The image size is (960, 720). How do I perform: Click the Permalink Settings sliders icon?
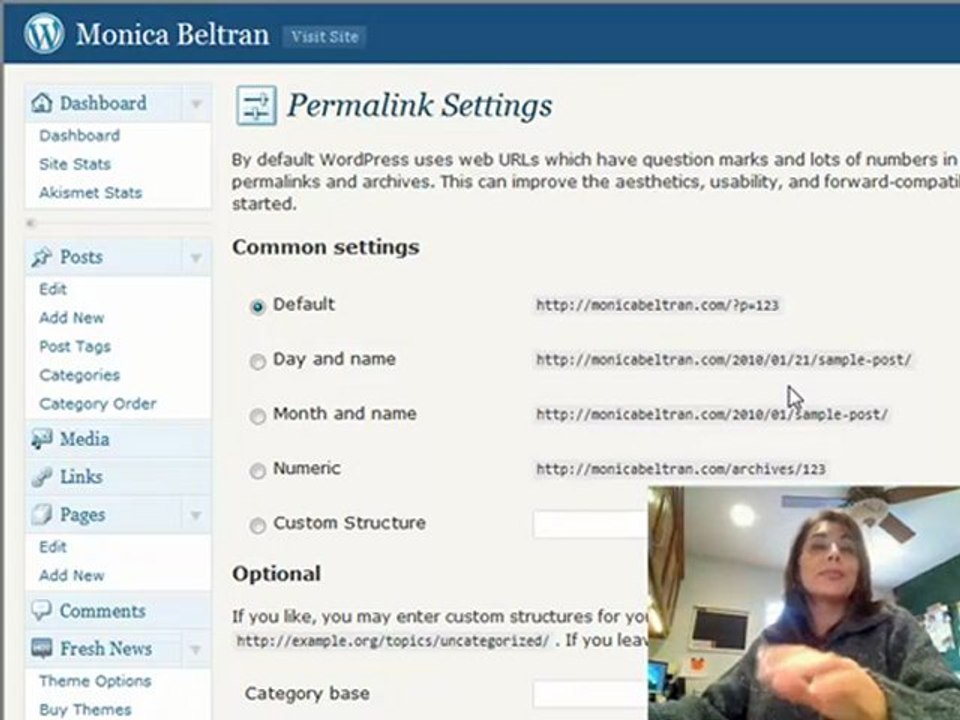(256, 106)
